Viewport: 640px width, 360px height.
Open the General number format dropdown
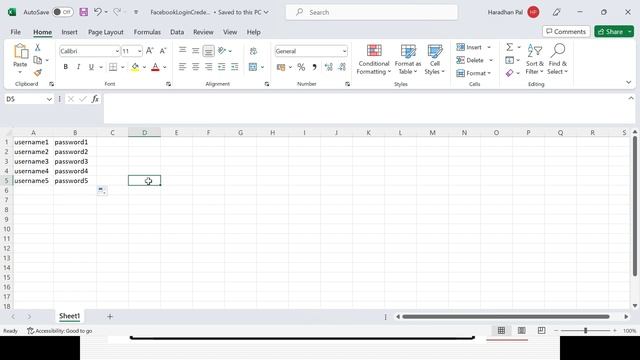(344, 51)
